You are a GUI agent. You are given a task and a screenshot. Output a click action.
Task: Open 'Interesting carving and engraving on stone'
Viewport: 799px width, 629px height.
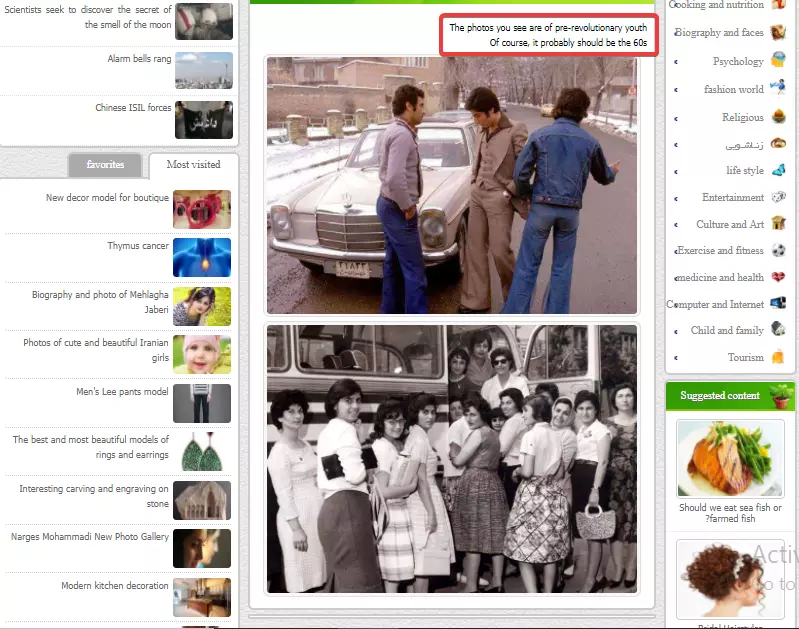pos(94,496)
